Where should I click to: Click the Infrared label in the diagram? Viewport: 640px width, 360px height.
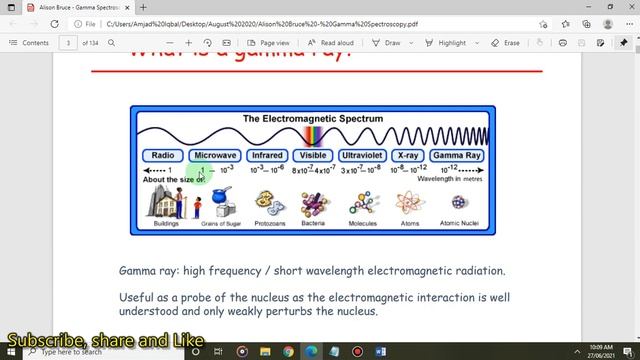[x=267, y=156]
